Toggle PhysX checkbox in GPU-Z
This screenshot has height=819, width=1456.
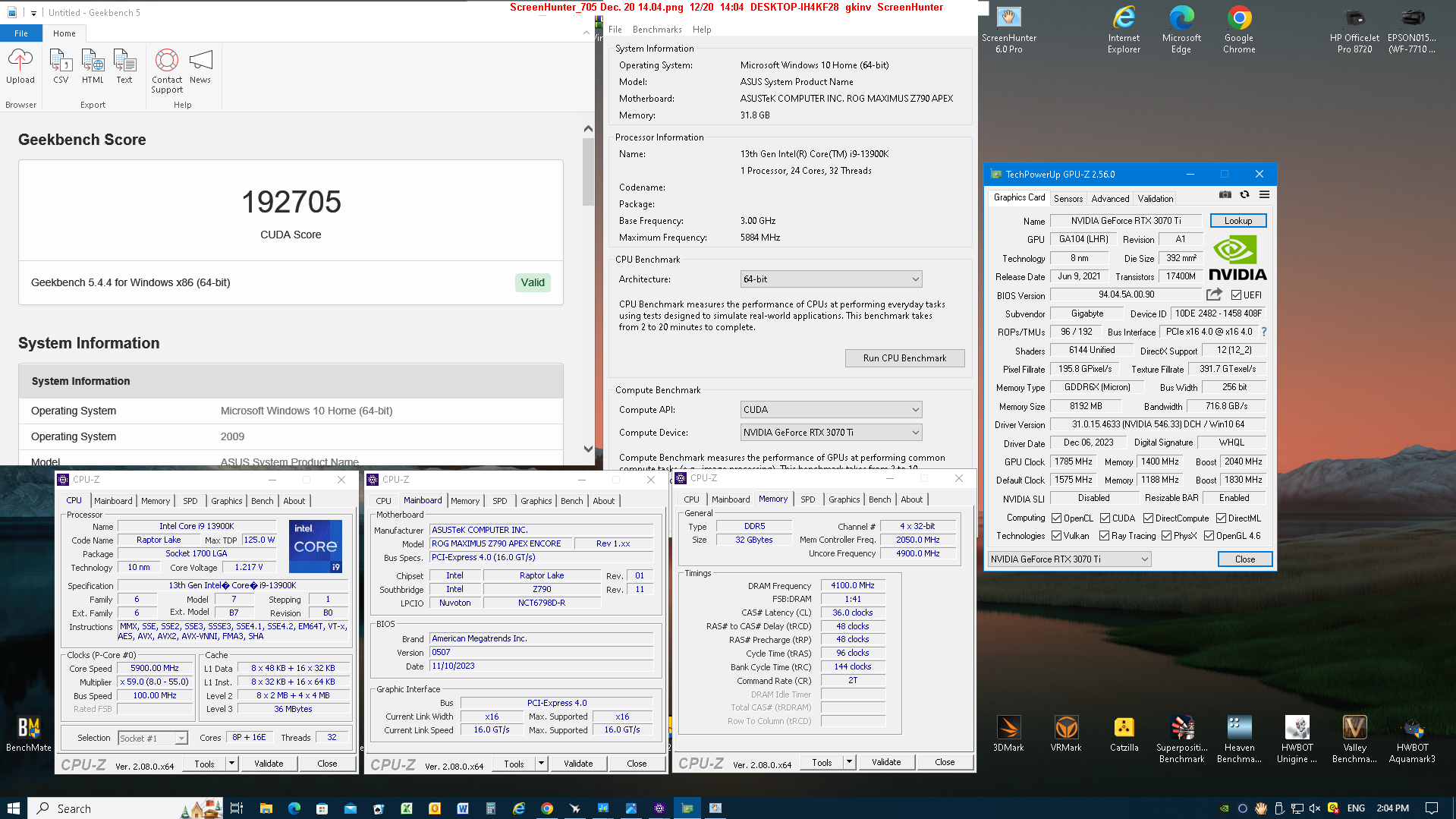coord(1166,536)
